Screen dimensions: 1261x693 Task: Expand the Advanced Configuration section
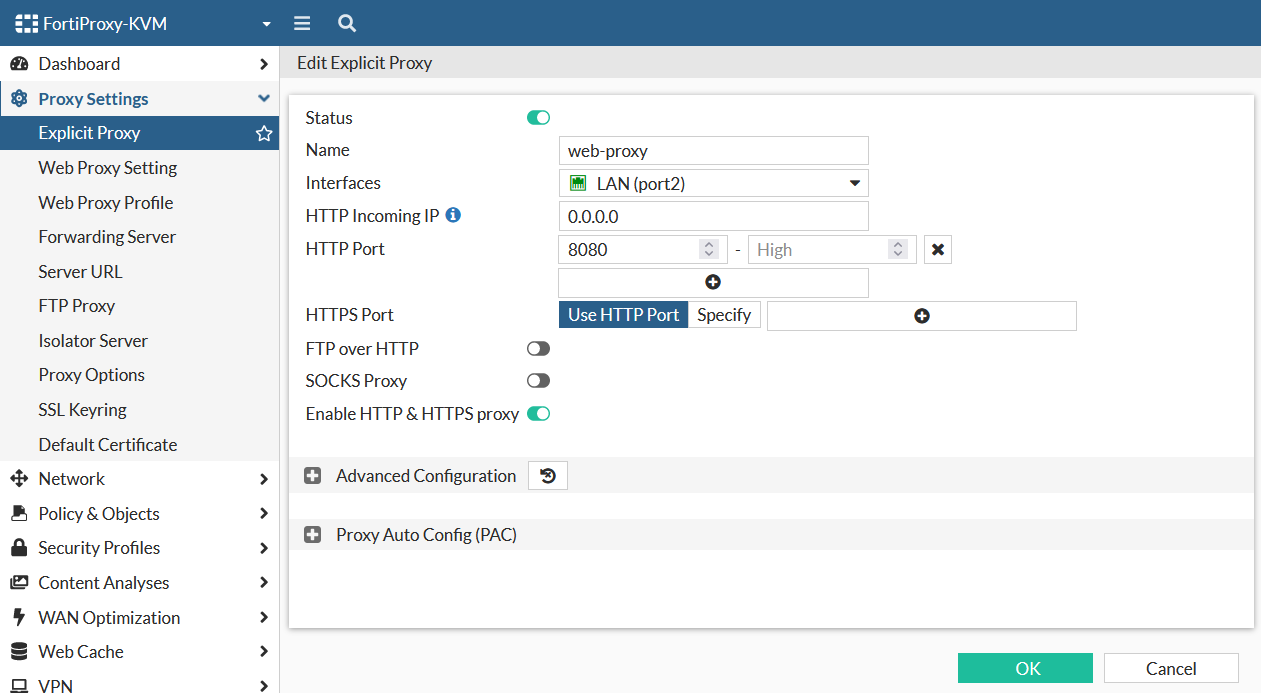click(313, 476)
